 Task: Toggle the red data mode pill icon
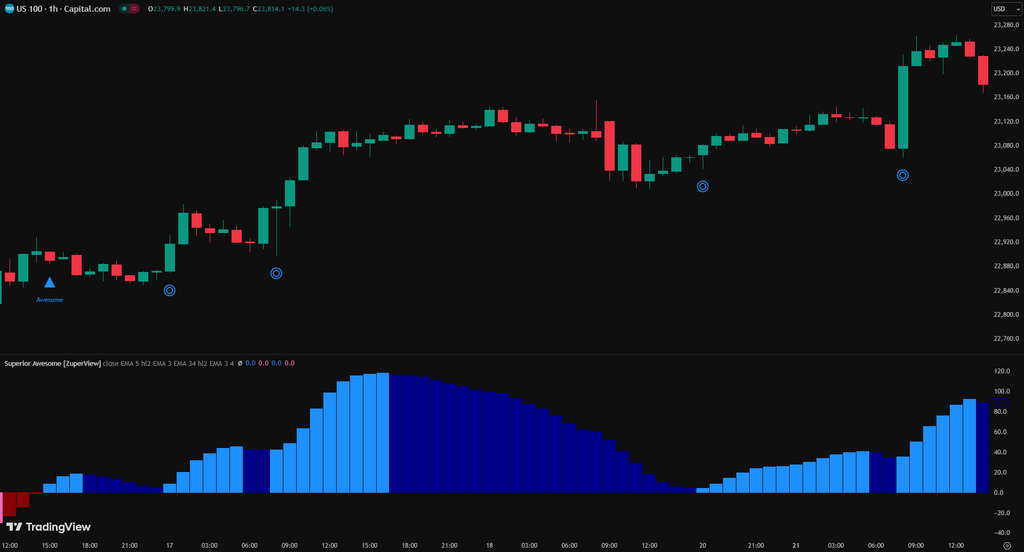click(x=134, y=9)
